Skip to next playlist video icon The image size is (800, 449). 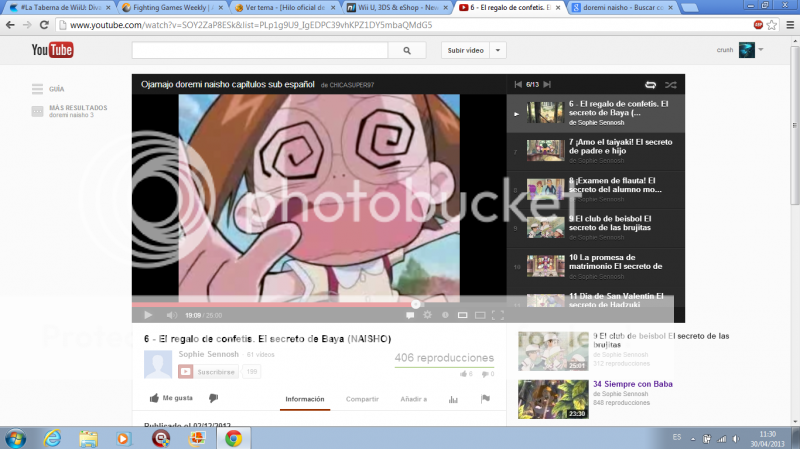click(547, 84)
